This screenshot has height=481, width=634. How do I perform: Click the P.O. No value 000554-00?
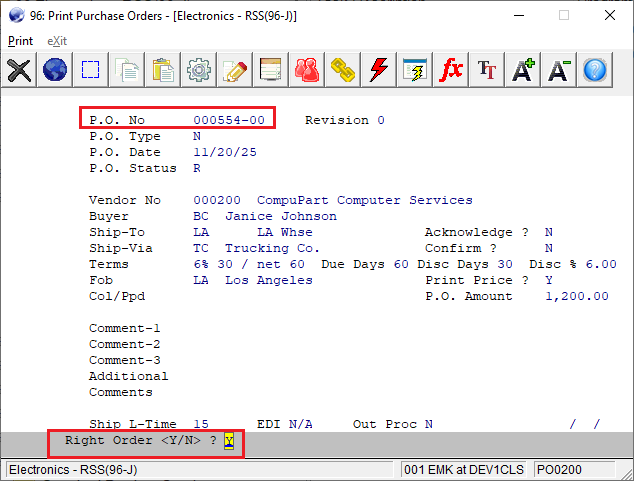[229, 120]
